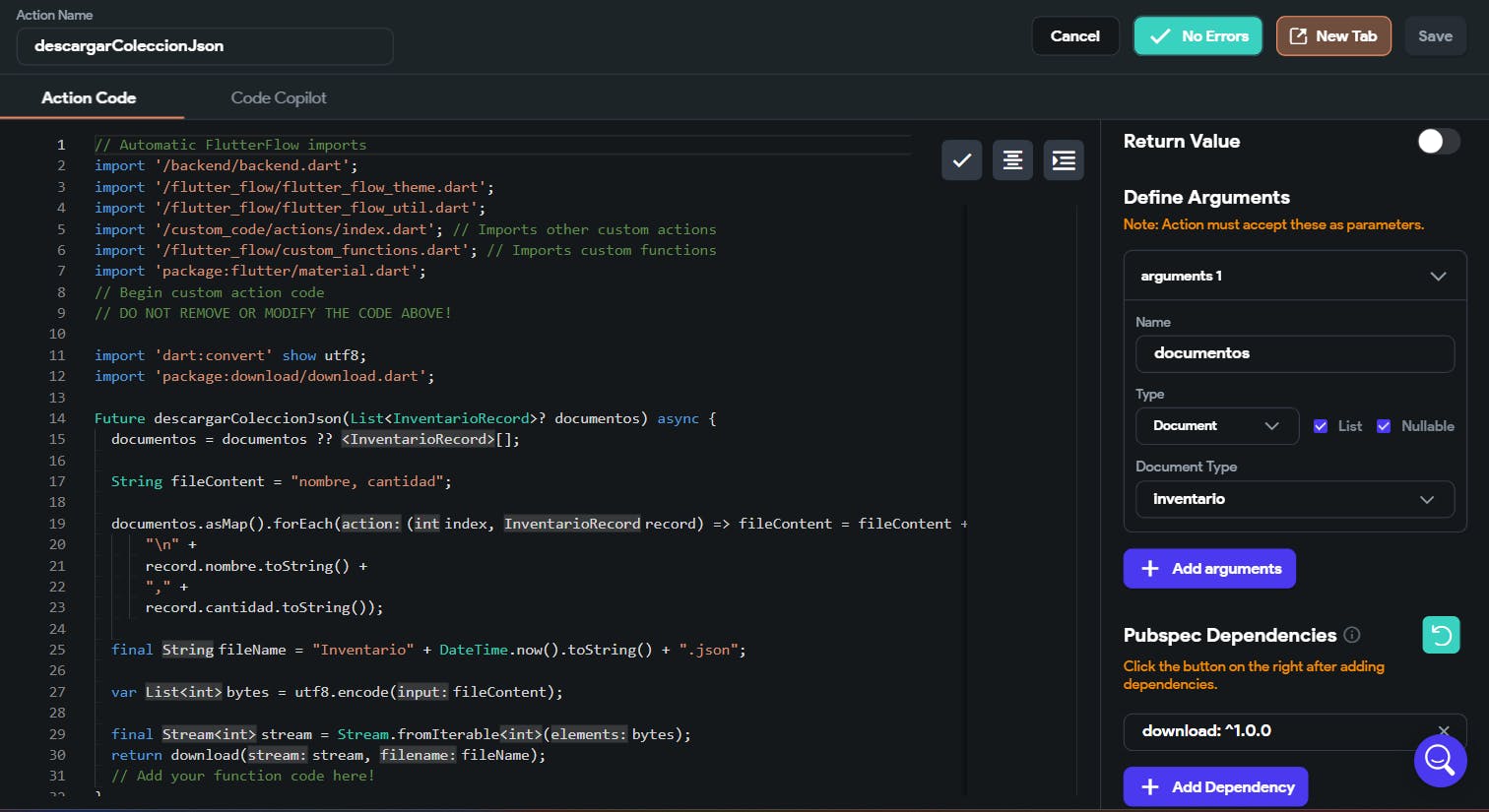The height and width of the screenshot is (812, 1489).
Task: Uncheck the List checkbox
Action: pos(1321,426)
